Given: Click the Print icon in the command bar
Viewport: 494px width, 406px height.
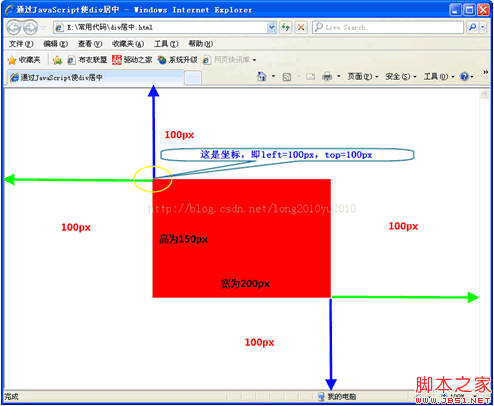Looking at the screenshot, I should (327, 77).
